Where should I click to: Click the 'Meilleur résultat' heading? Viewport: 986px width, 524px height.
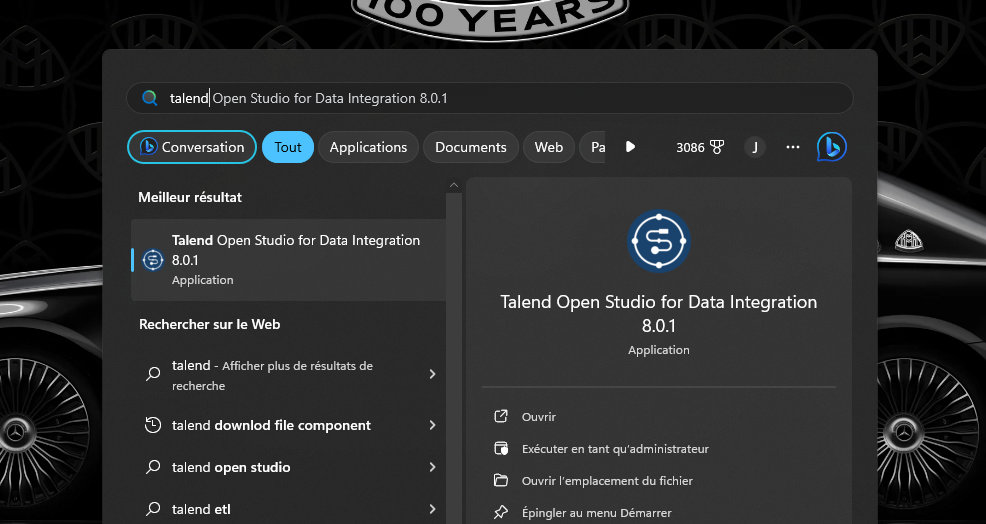pos(190,197)
